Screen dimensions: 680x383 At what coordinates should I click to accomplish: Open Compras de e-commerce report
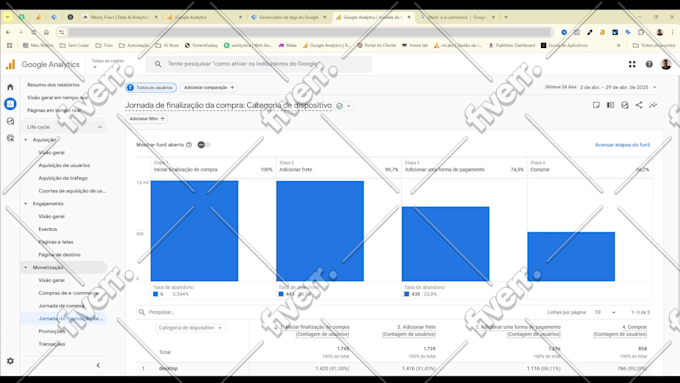[x=69, y=293]
